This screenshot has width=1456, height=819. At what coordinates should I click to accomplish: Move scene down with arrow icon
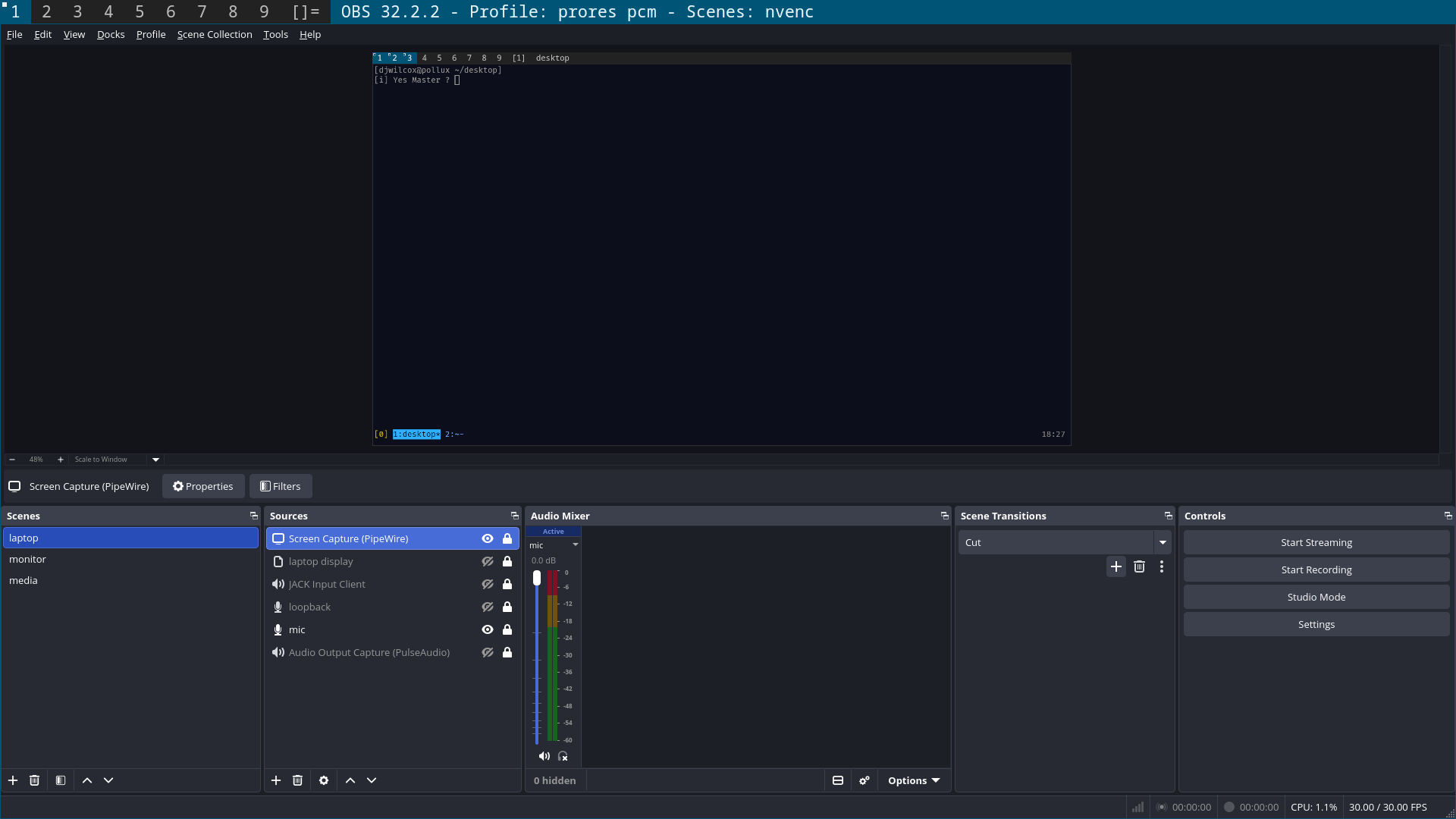108,780
